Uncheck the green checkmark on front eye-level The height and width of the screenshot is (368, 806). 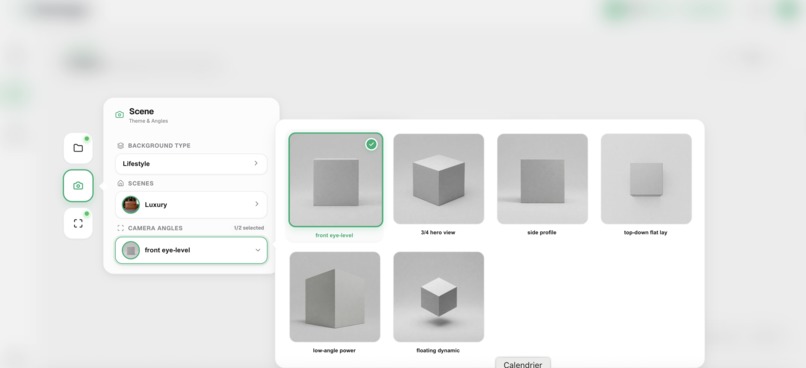tap(371, 144)
